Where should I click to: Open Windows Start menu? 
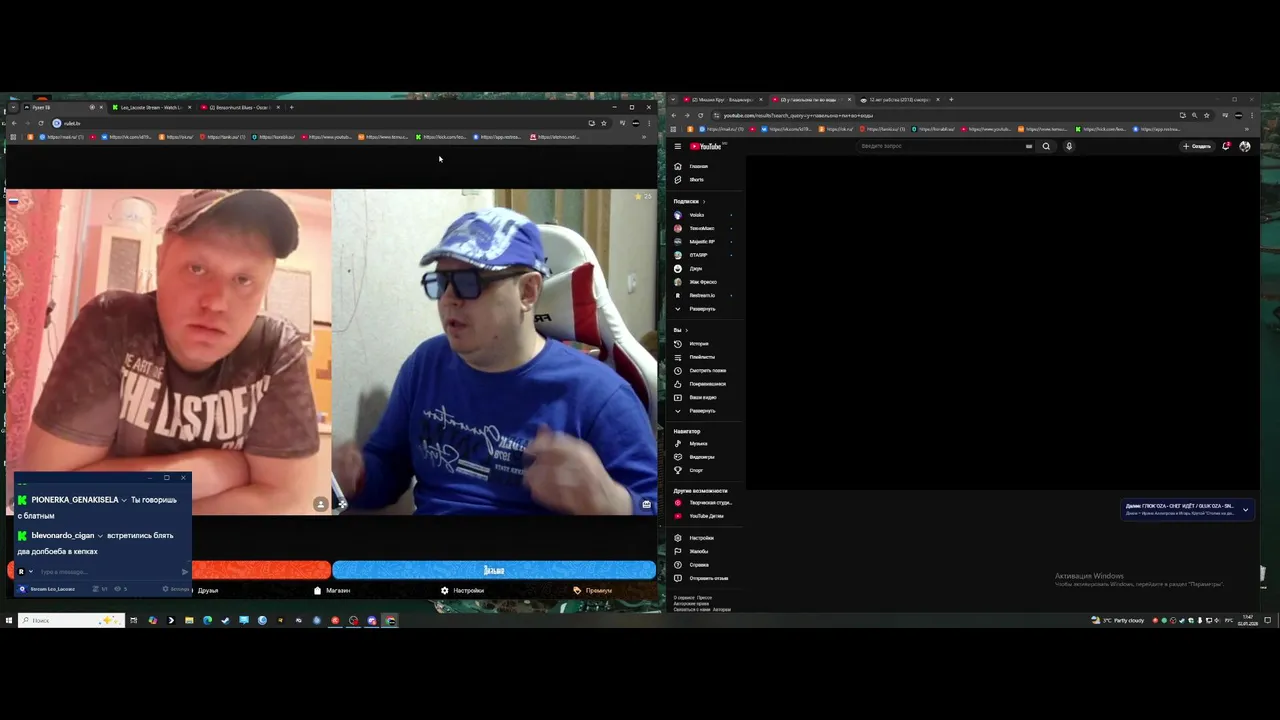click(8, 620)
